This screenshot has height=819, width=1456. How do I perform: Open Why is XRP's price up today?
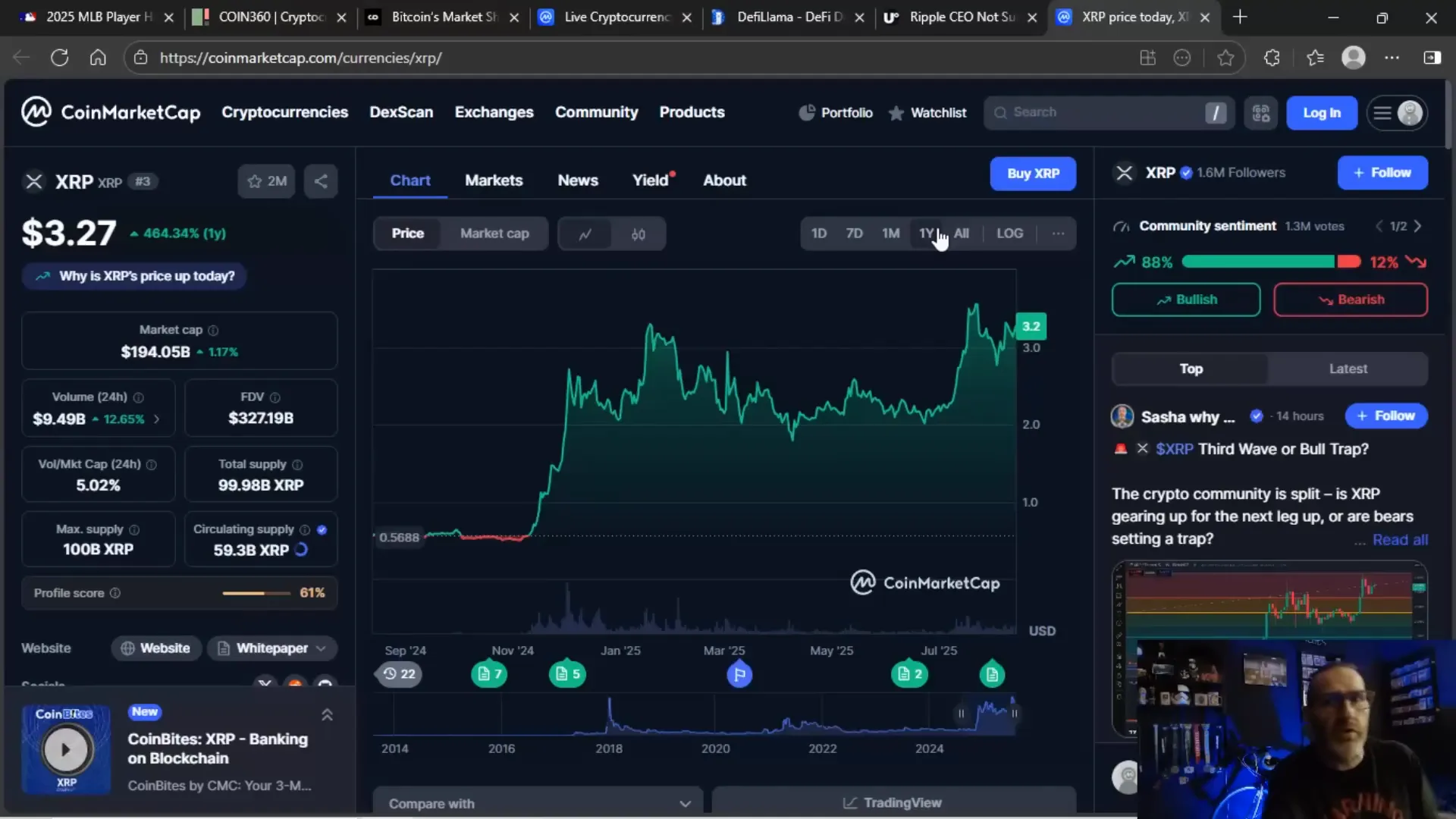[x=134, y=276]
